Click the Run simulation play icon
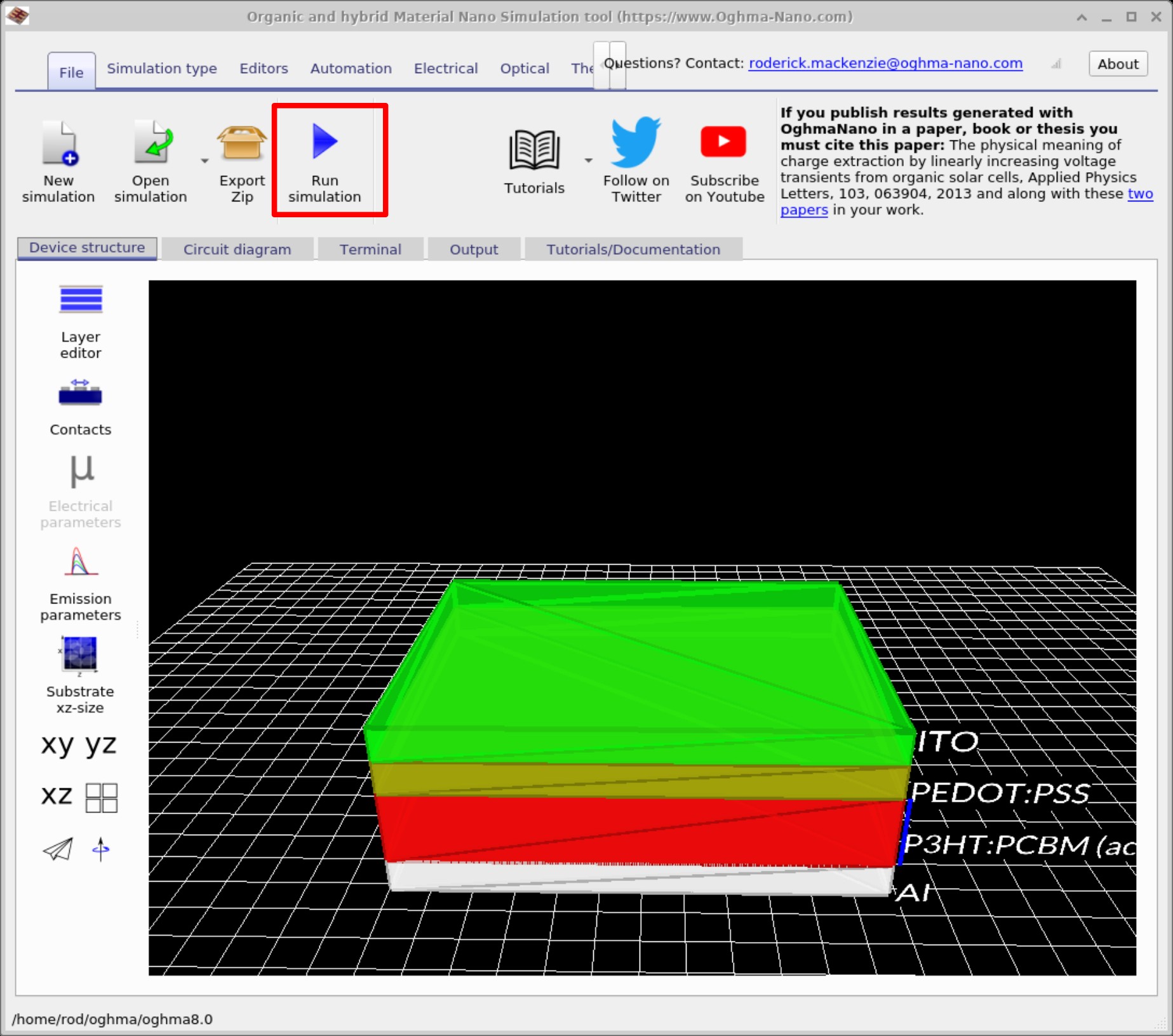 [x=325, y=141]
